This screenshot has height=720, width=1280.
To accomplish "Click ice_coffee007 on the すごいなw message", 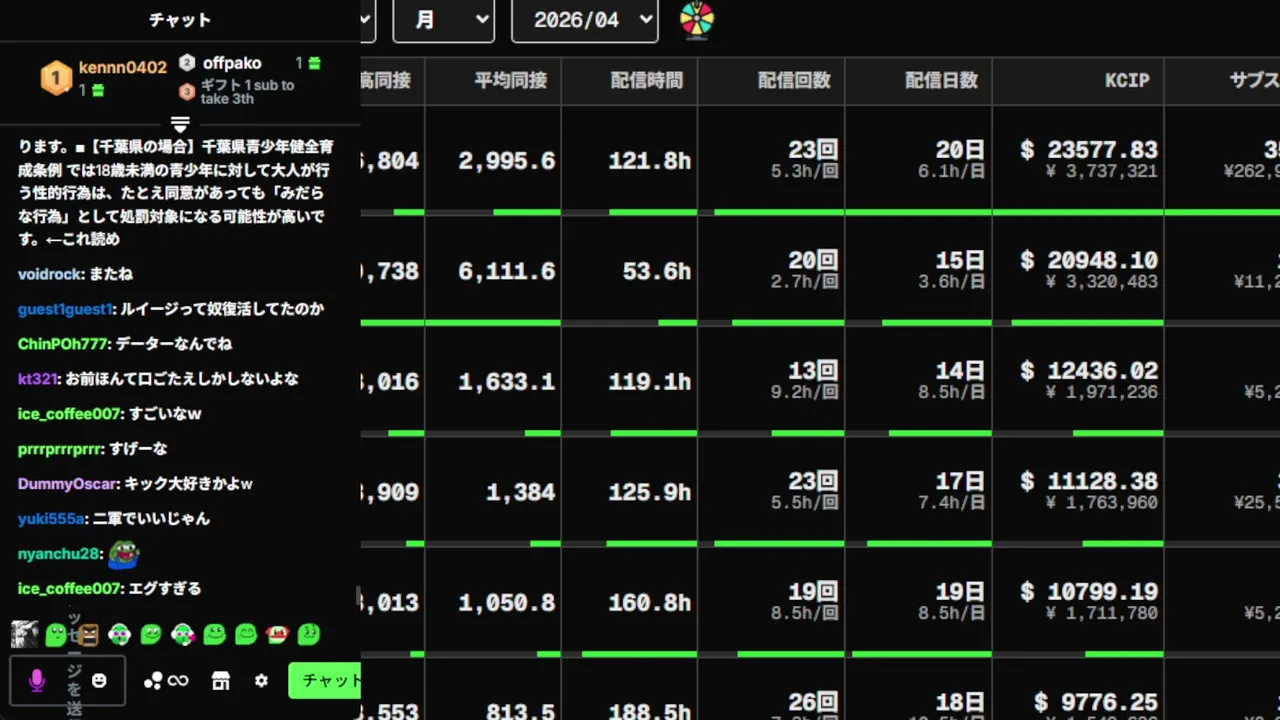I will (69, 414).
